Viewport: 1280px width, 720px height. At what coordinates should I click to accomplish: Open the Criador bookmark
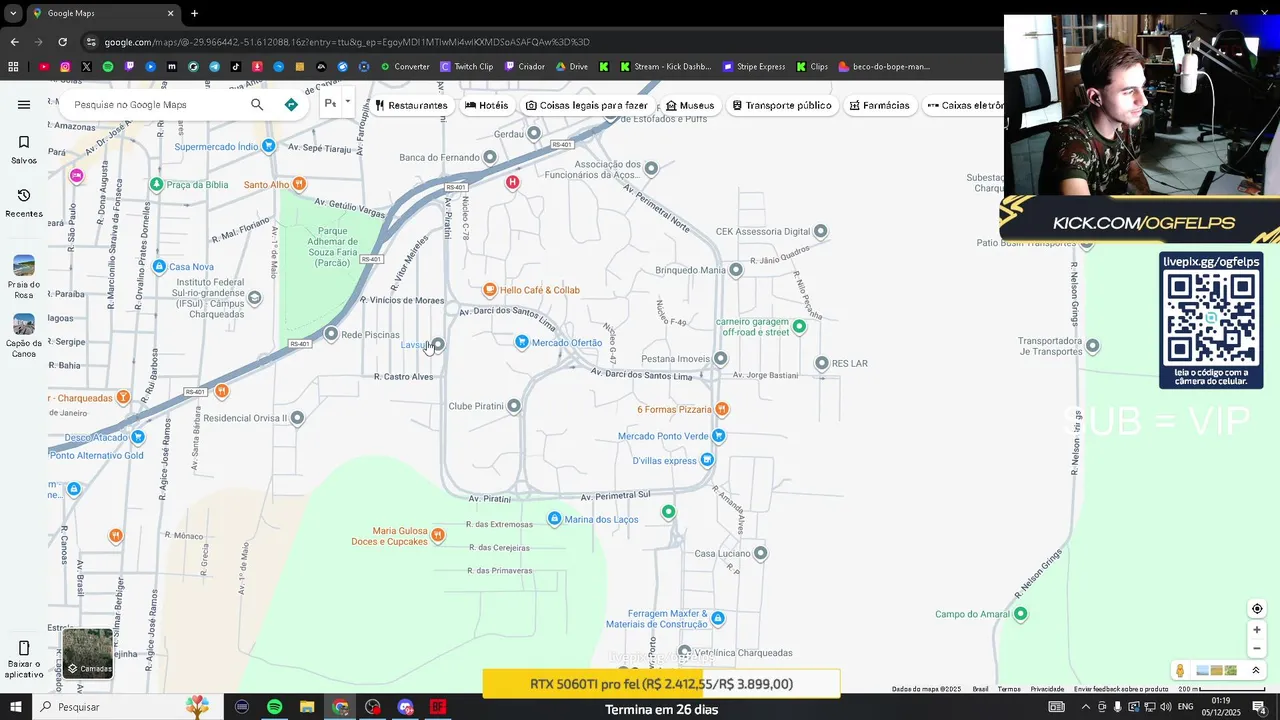click(x=524, y=67)
